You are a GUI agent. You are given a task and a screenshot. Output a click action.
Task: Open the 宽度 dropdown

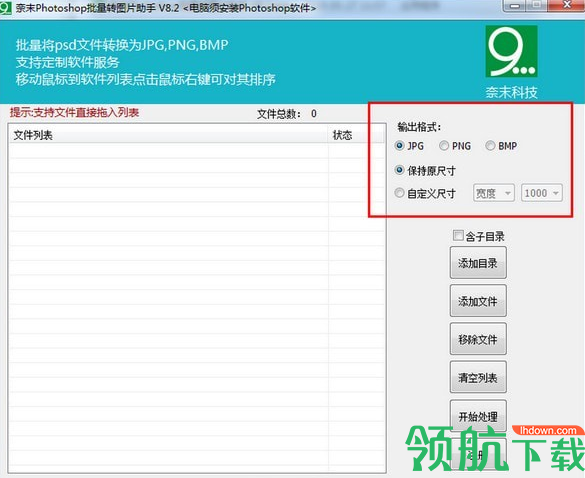tap(494, 193)
